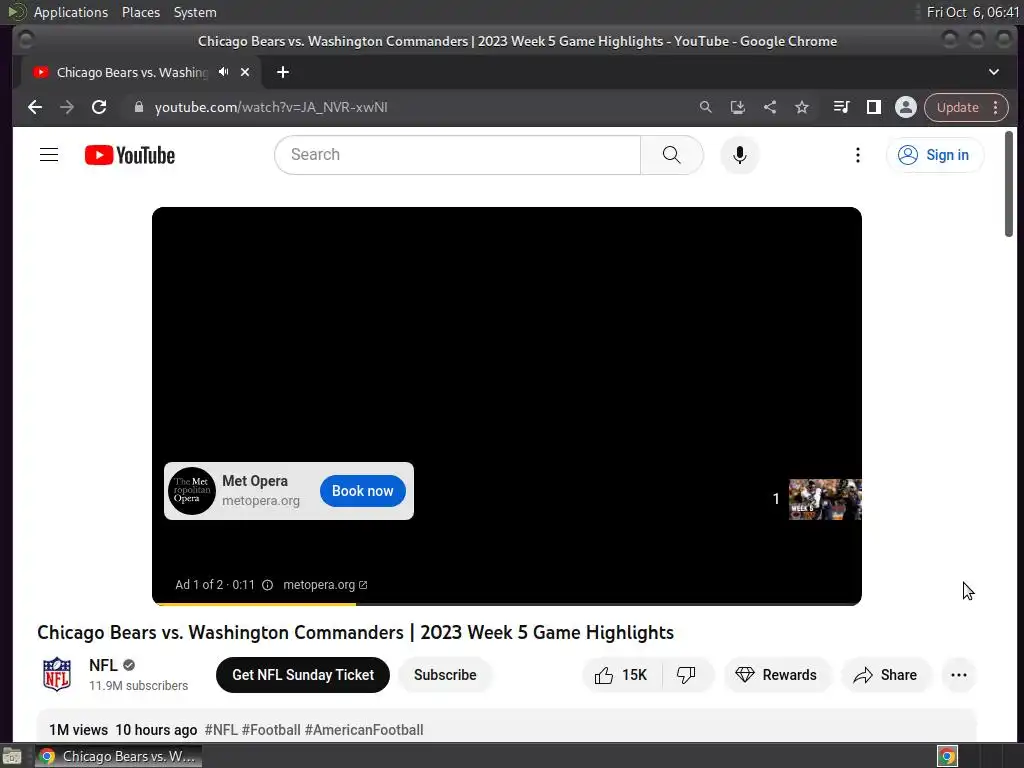Open more actions ellipsis button
Viewport: 1024px width, 768px height.
(959, 675)
